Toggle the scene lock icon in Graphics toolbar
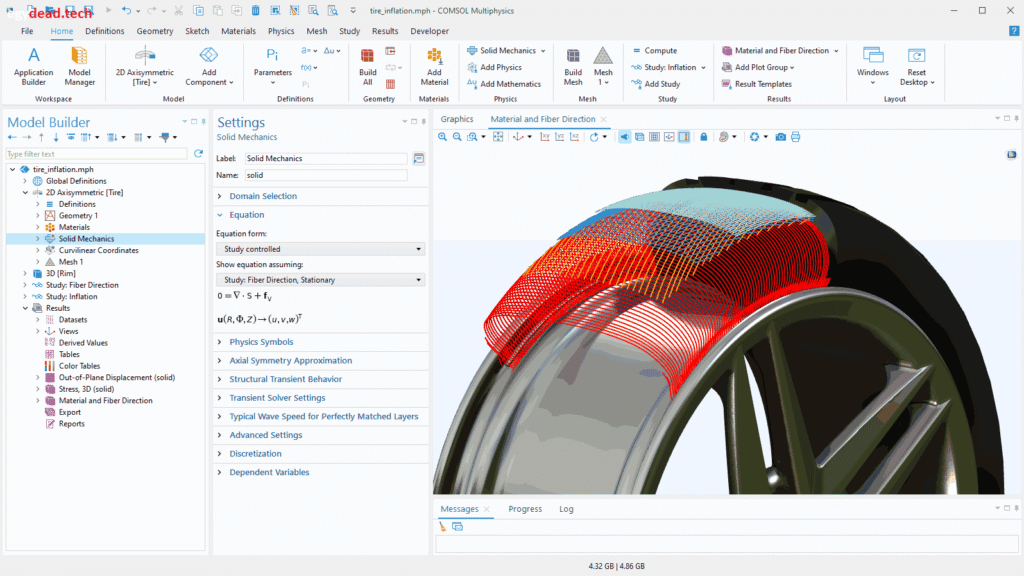The image size is (1024, 576). tap(703, 137)
